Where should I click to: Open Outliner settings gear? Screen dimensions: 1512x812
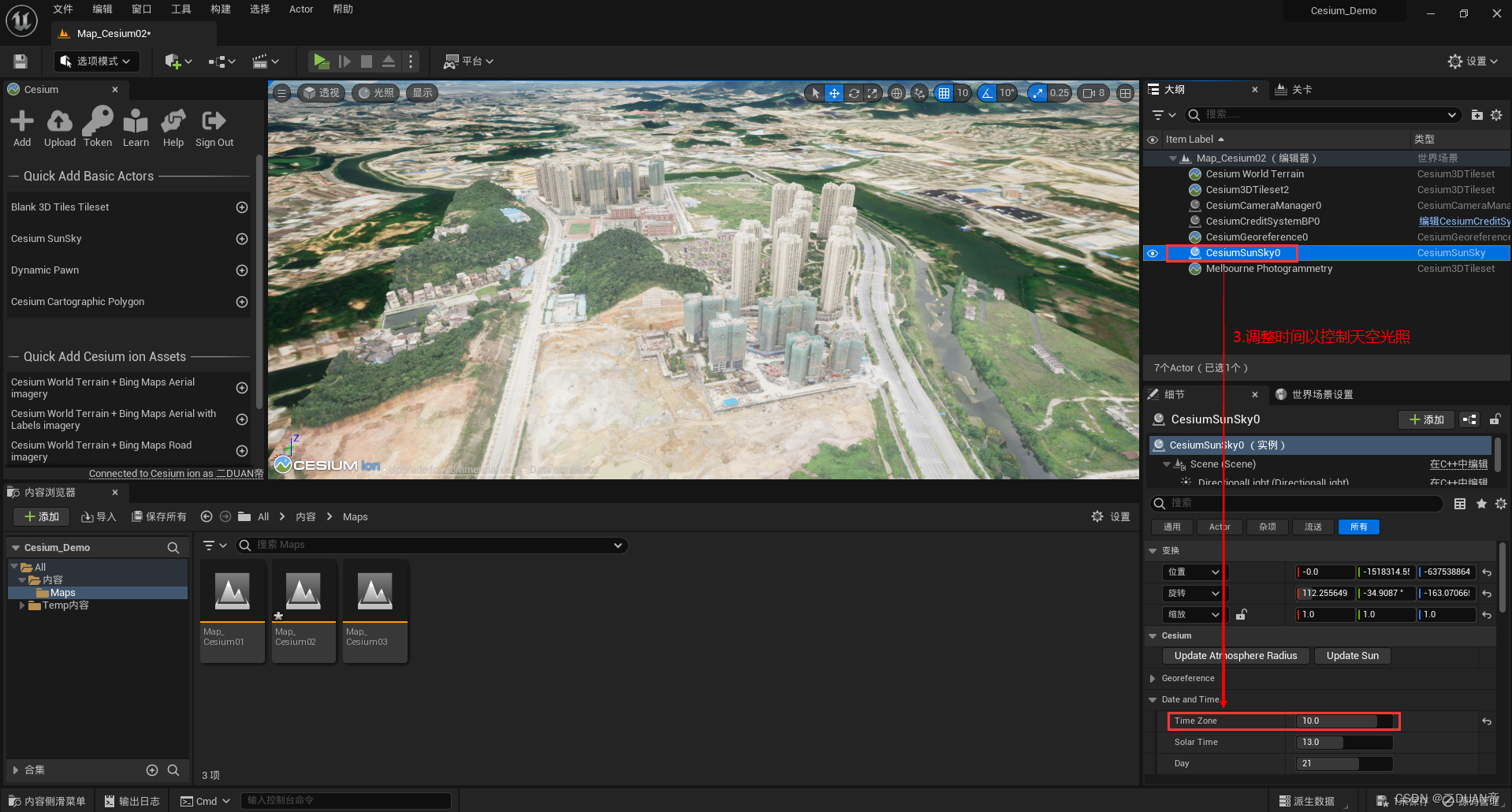coord(1496,115)
